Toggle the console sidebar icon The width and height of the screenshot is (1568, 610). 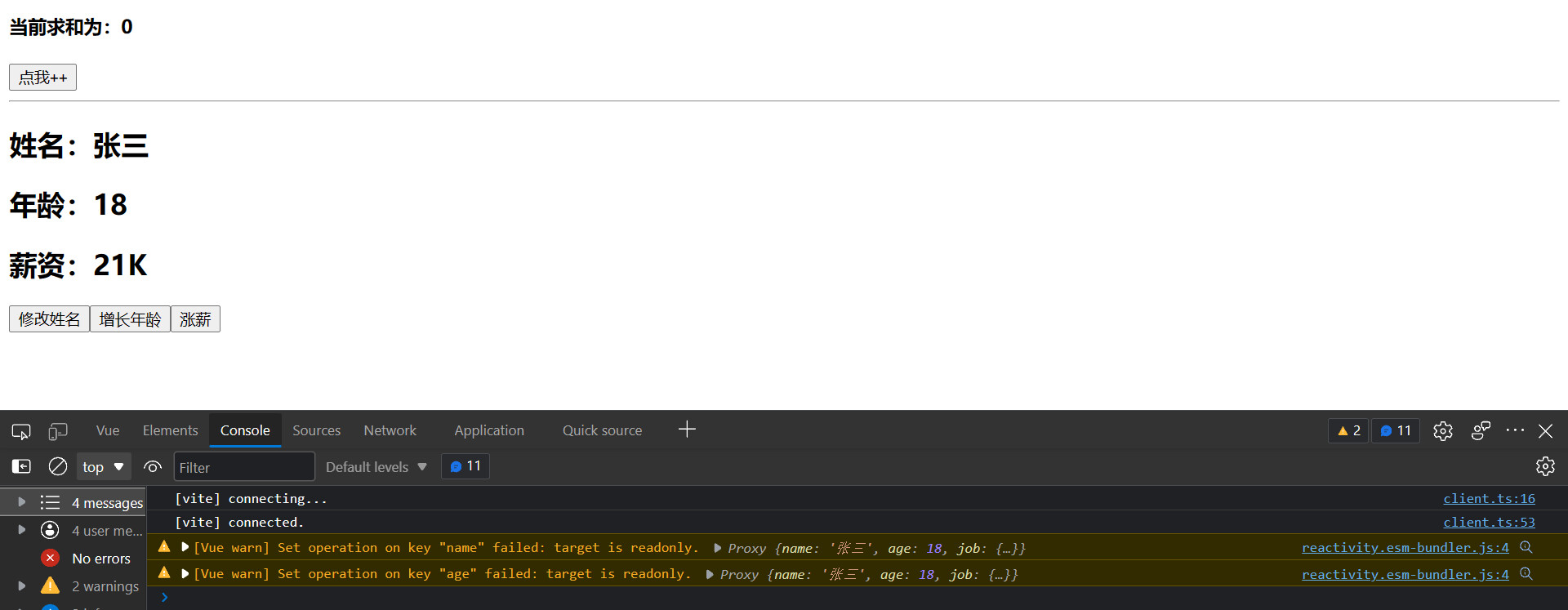click(x=21, y=466)
